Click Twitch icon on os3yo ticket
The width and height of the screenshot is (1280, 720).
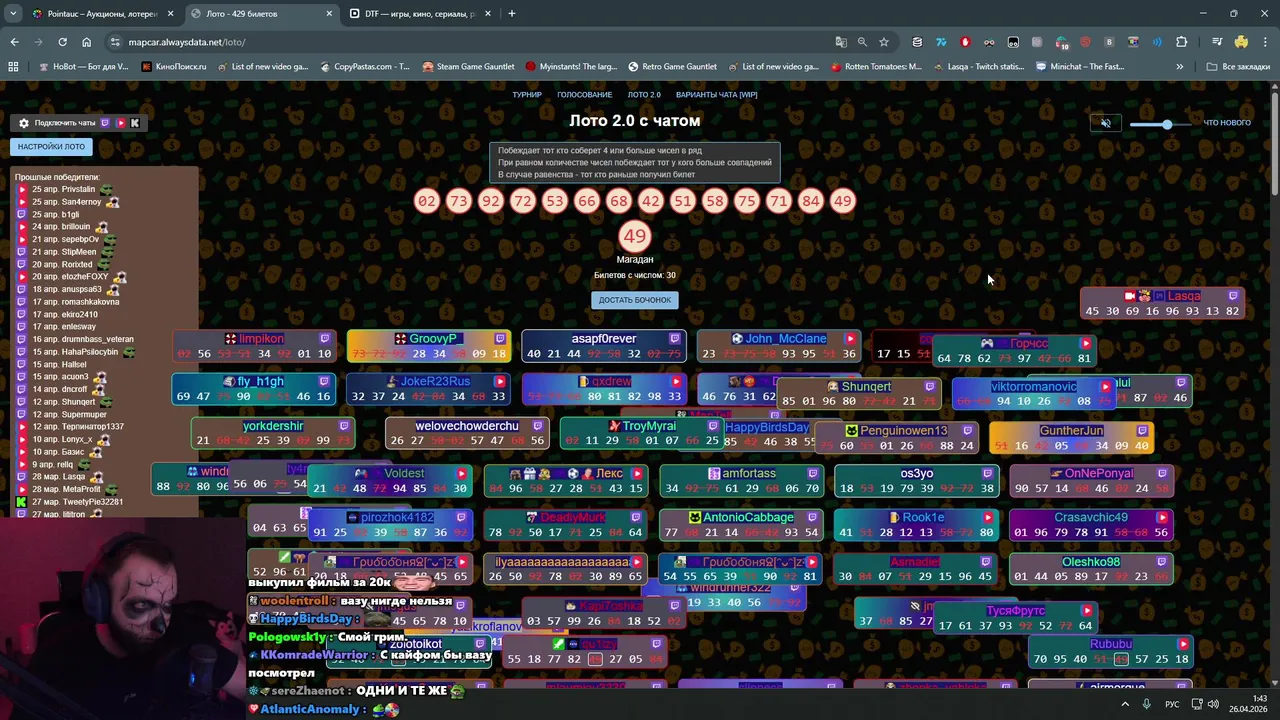tap(988, 473)
